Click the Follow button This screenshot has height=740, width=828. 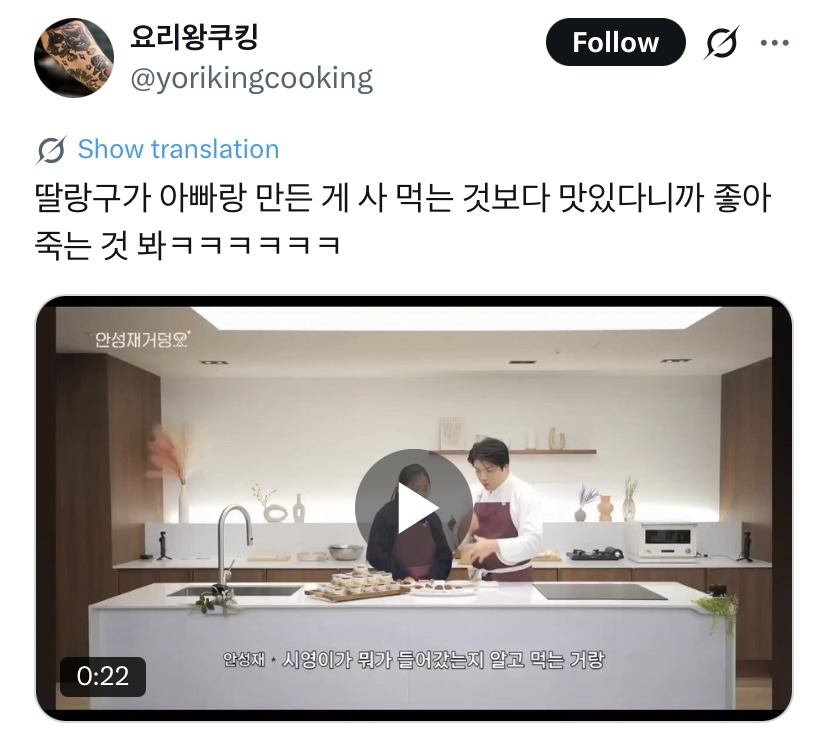pos(615,42)
